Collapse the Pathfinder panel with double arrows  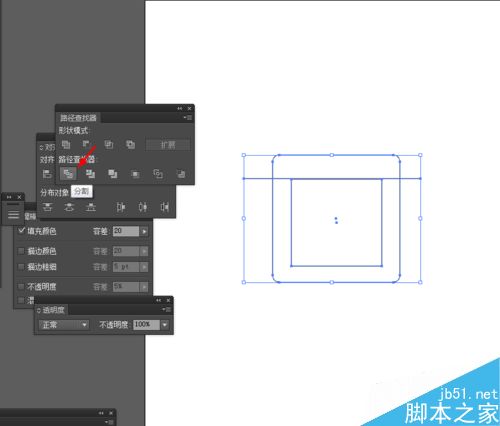(180, 108)
